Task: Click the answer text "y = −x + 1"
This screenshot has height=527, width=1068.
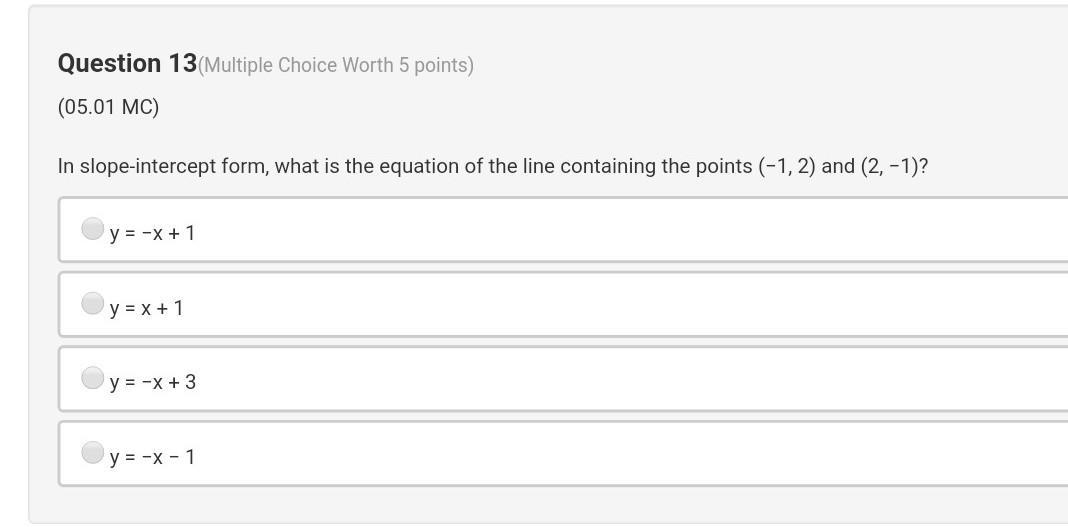Action: [153, 234]
